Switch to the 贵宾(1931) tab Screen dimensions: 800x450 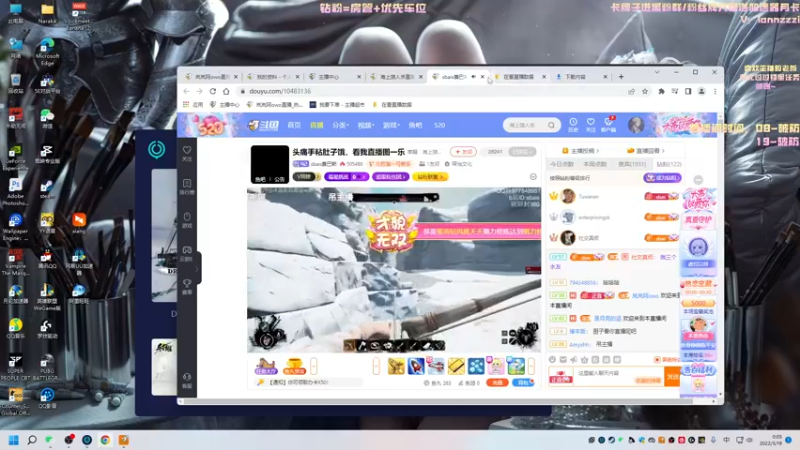coord(632,164)
